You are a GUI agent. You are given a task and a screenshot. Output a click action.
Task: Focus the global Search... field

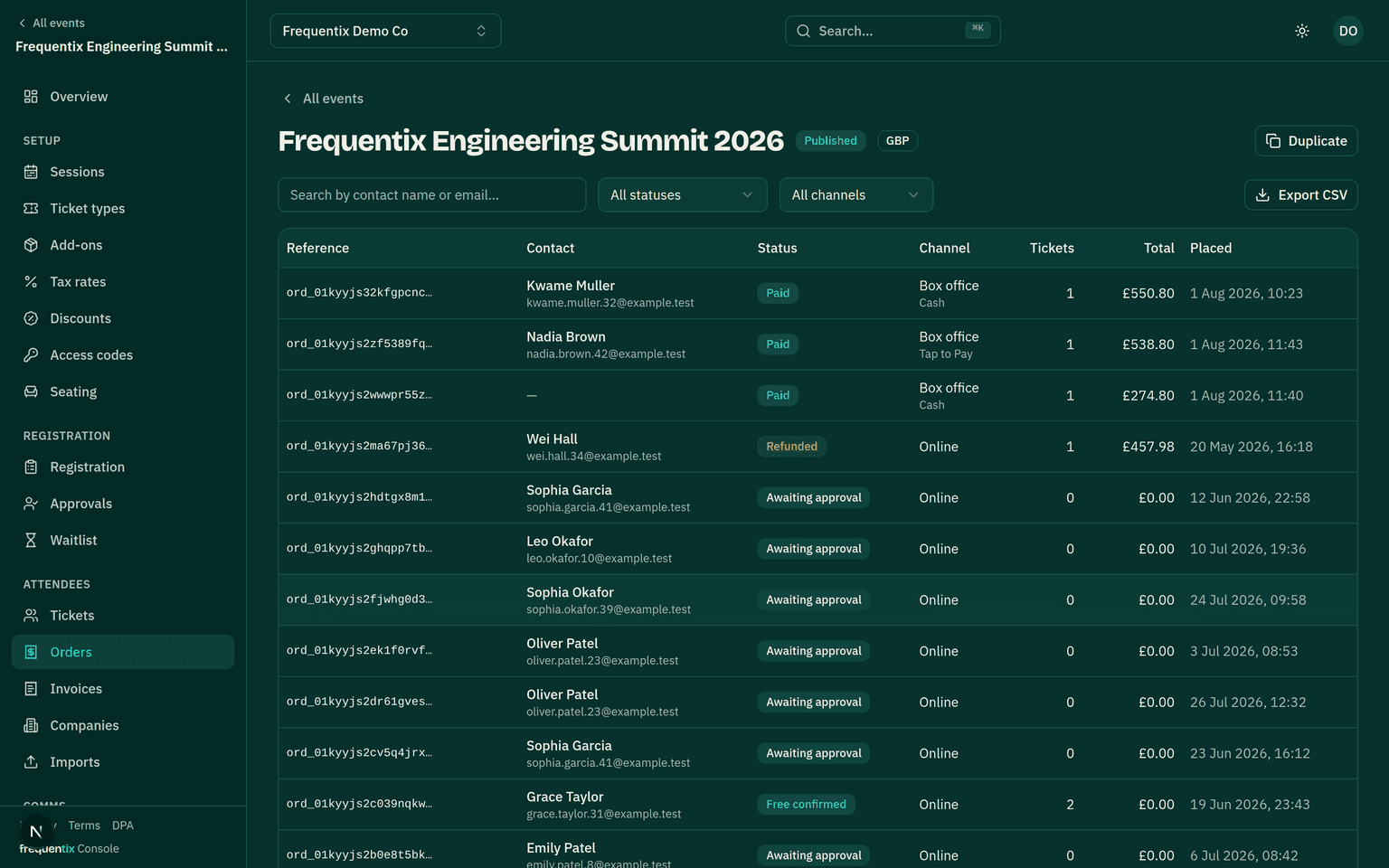(893, 31)
